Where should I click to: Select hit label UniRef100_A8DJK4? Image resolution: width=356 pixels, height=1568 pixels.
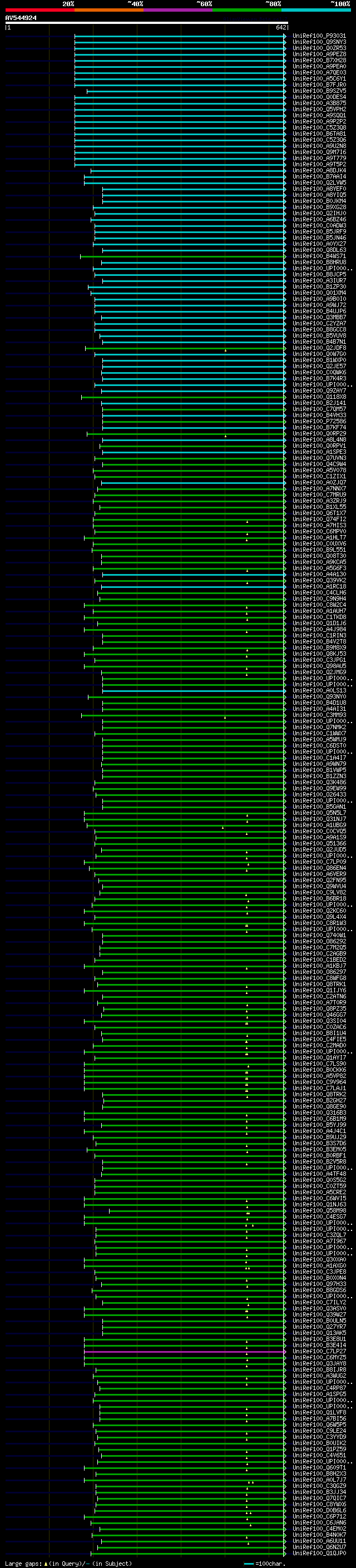(319, 170)
